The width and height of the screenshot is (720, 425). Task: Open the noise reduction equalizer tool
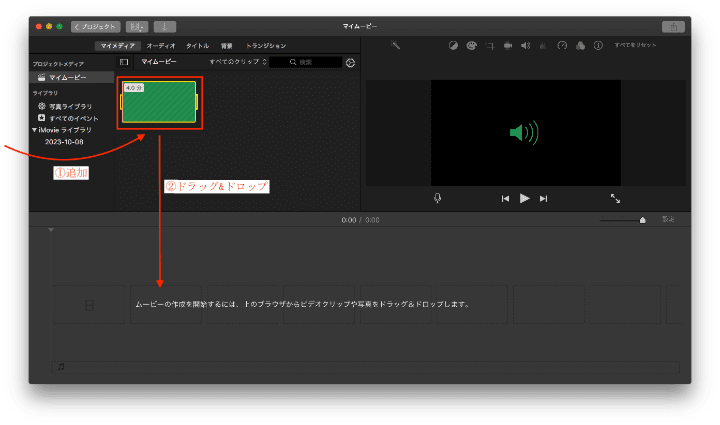pos(543,45)
